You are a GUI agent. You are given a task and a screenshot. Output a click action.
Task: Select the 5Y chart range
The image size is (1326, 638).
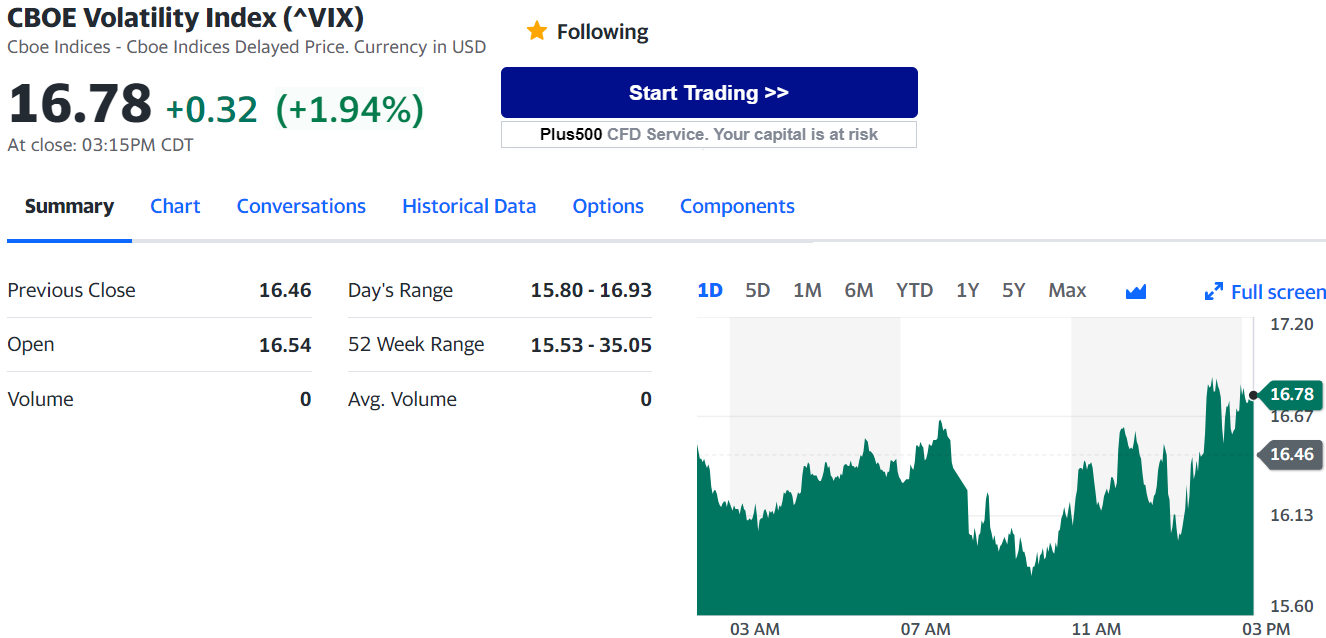pos(1014,291)
